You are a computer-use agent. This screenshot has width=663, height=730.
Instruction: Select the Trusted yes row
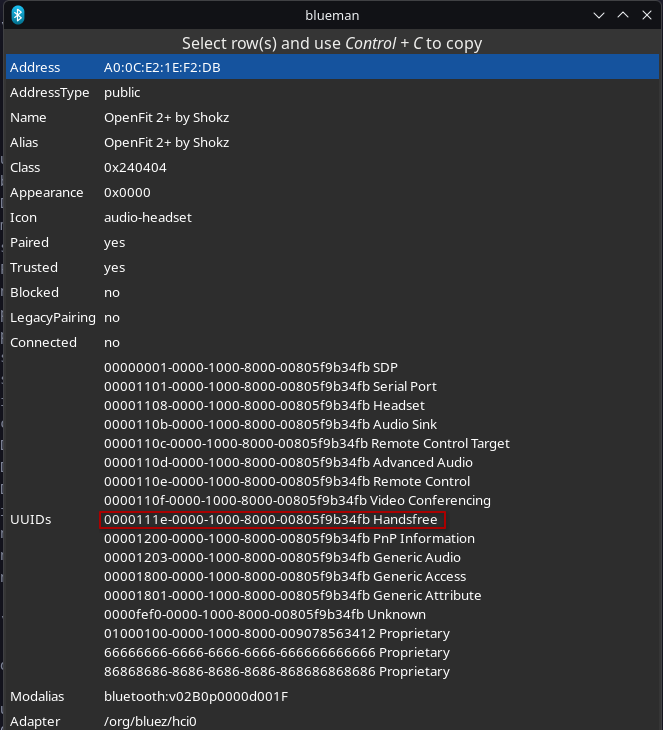(x=332, y=268)
